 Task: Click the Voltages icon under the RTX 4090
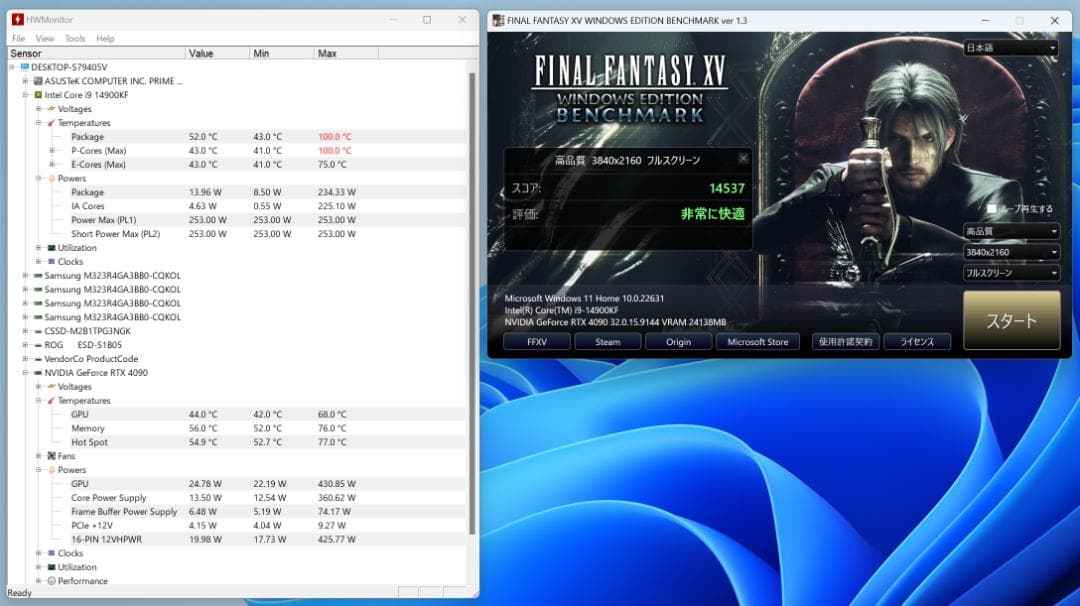point(50,386)
